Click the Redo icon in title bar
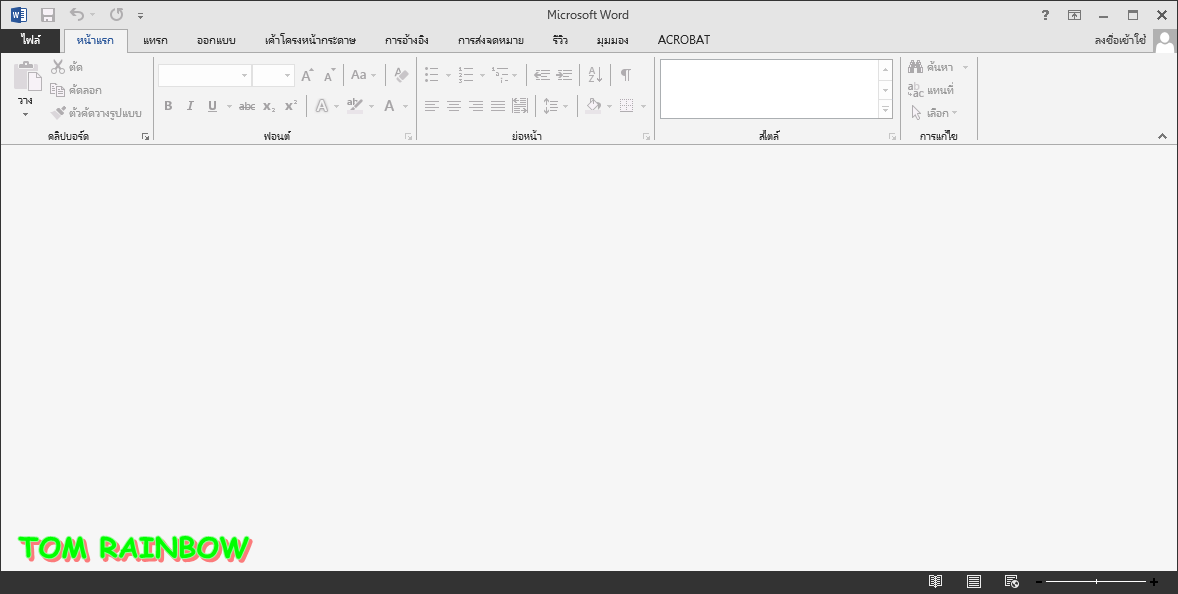This screenshot has width=1178, height=594. point(116,14)
